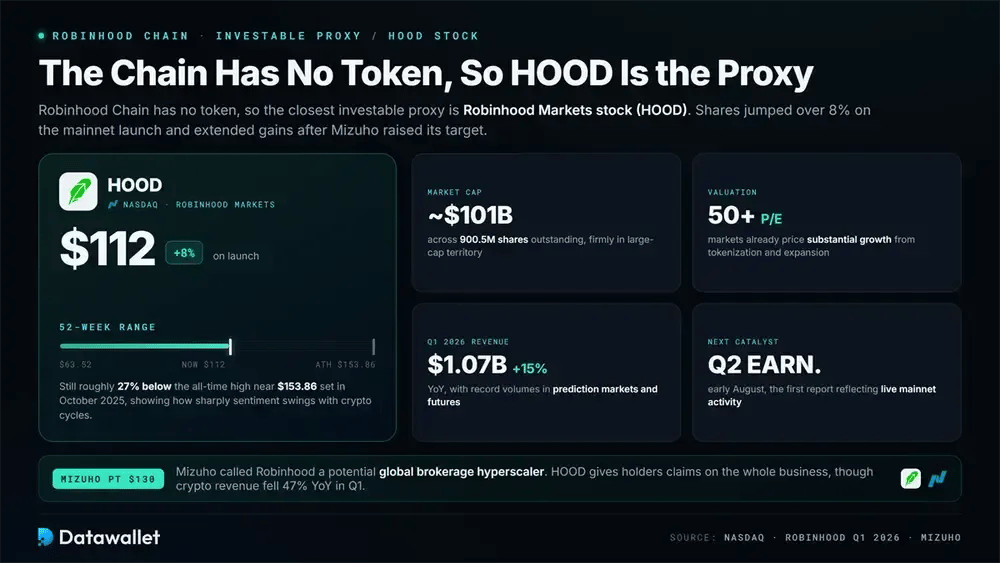Click the HOOD ticker heading
Image resolution: width=1000 pixels, height=563 pixels.
(x=135, y=185)
